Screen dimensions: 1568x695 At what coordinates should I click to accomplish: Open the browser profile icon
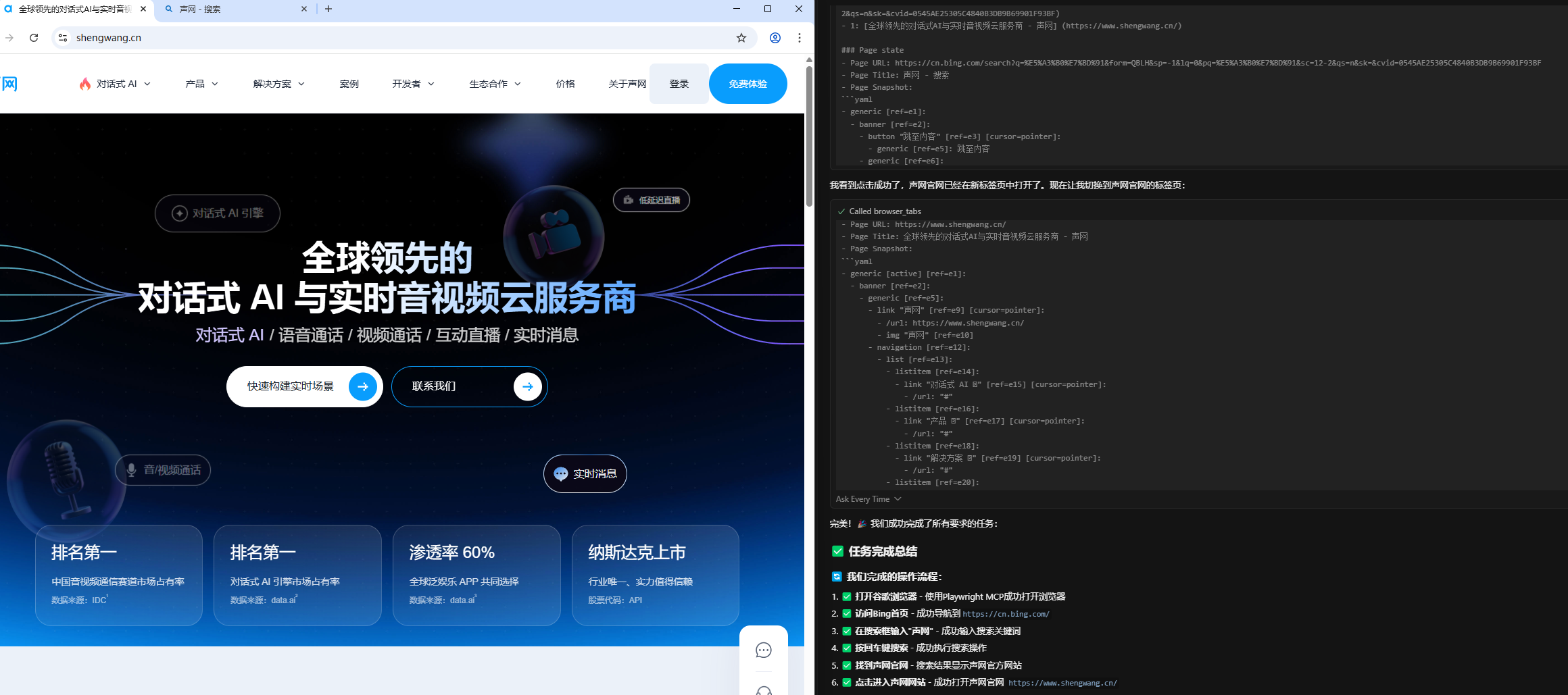[x=775, y=38]
